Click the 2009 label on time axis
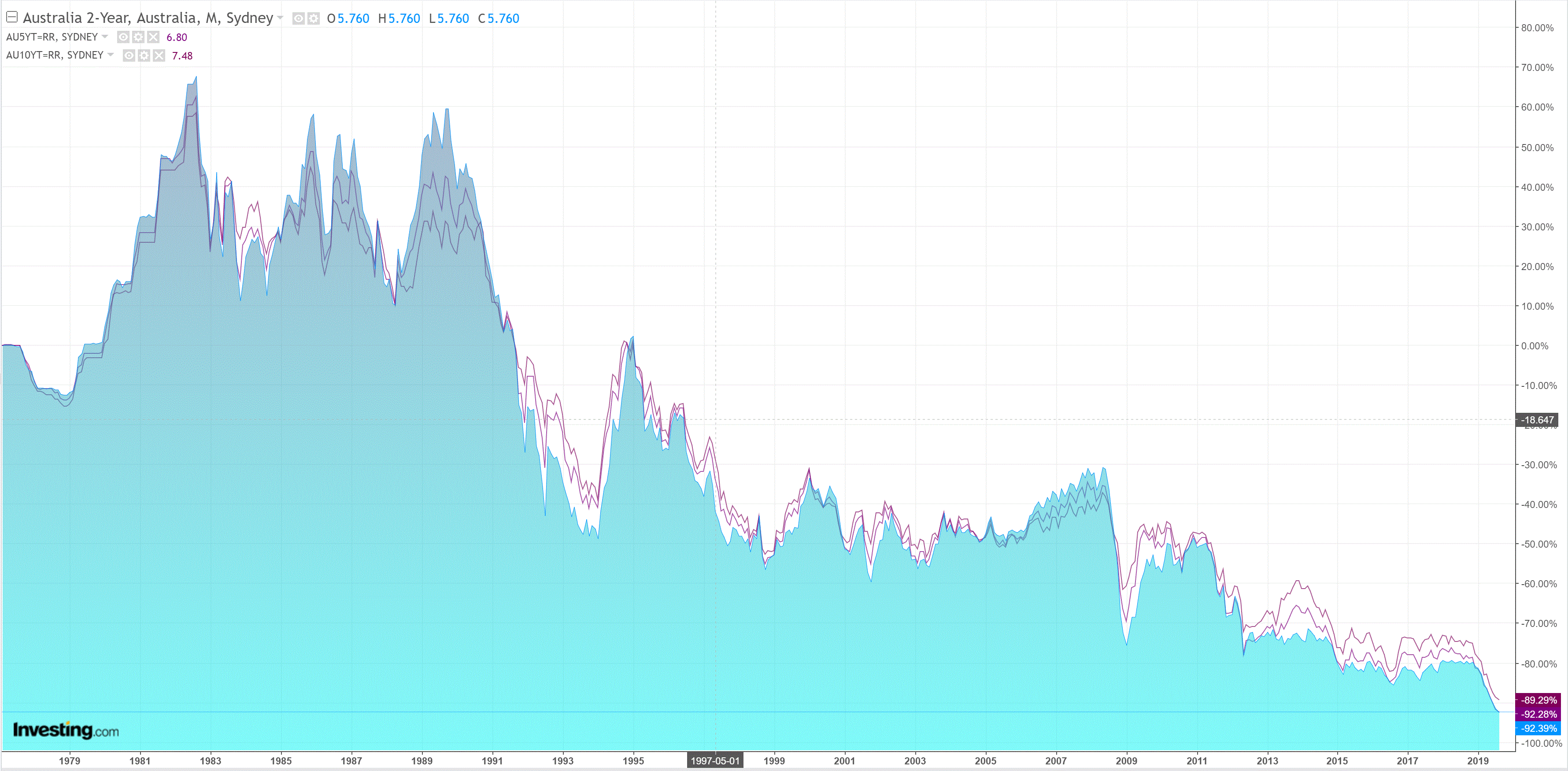 click(1126, 761)
